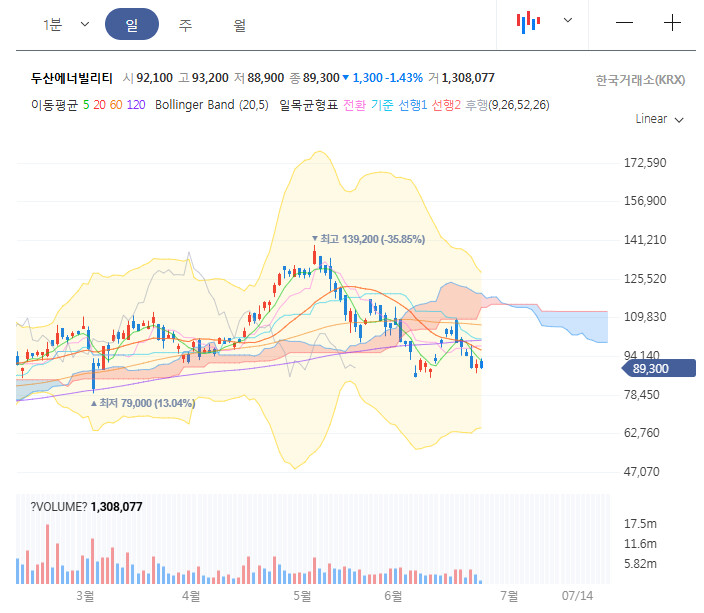This screenshot has height=613, width=704.
Task: Click the 125,520 price axis label
Action: 645,279
